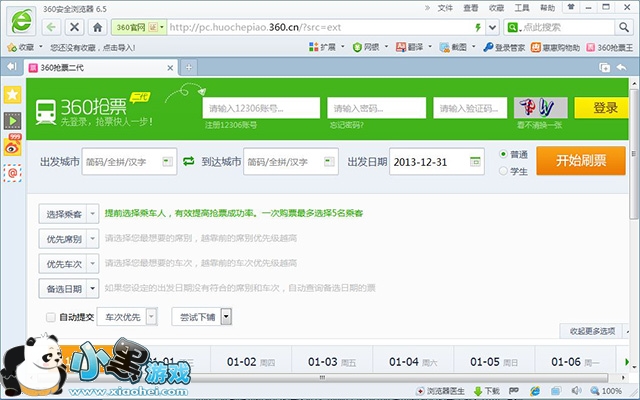Open a new tab with plus button

point(189,67)
